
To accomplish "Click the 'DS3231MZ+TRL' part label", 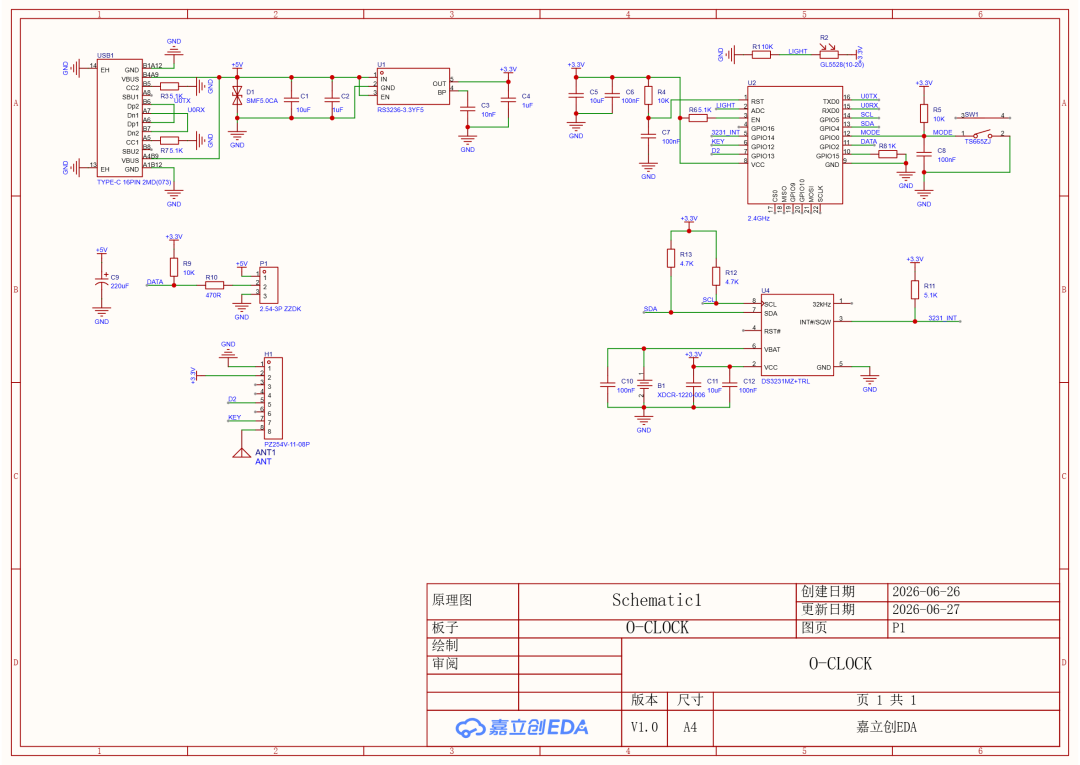I will point(786,381).
